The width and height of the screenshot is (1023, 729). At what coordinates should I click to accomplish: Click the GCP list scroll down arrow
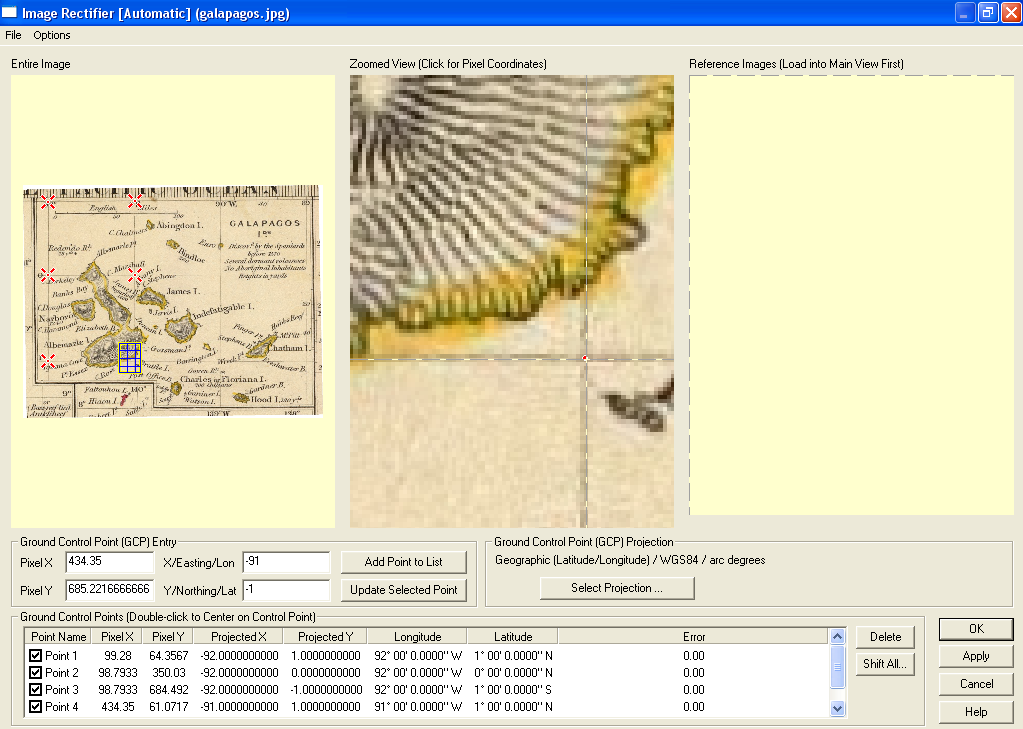coord(837,708)
